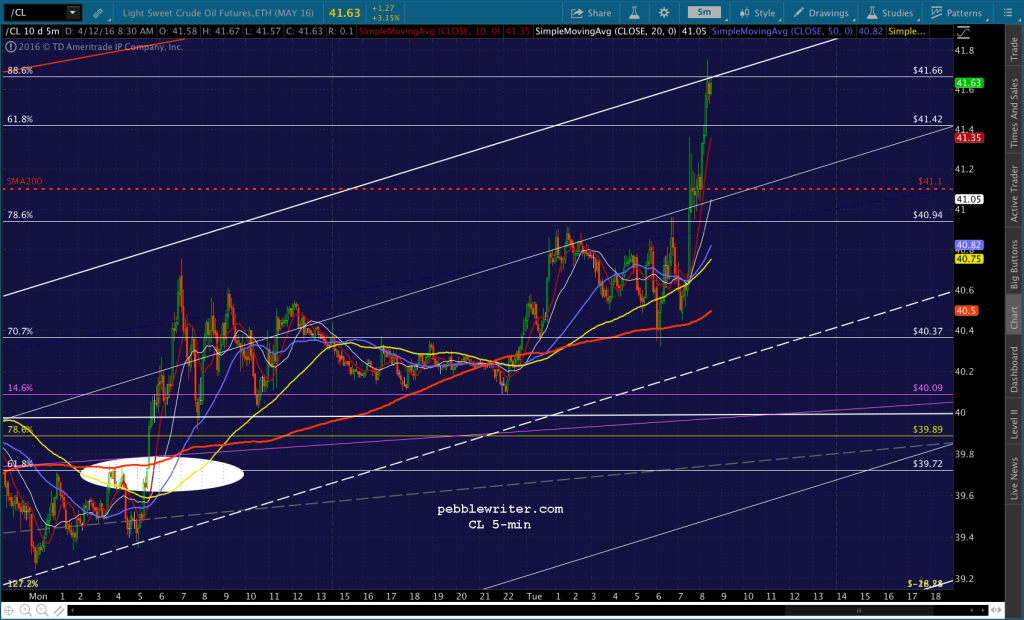Open the Style menu
Image resolution: width=1024 pixels, height=620 pixels.
(x=757, y=12)
